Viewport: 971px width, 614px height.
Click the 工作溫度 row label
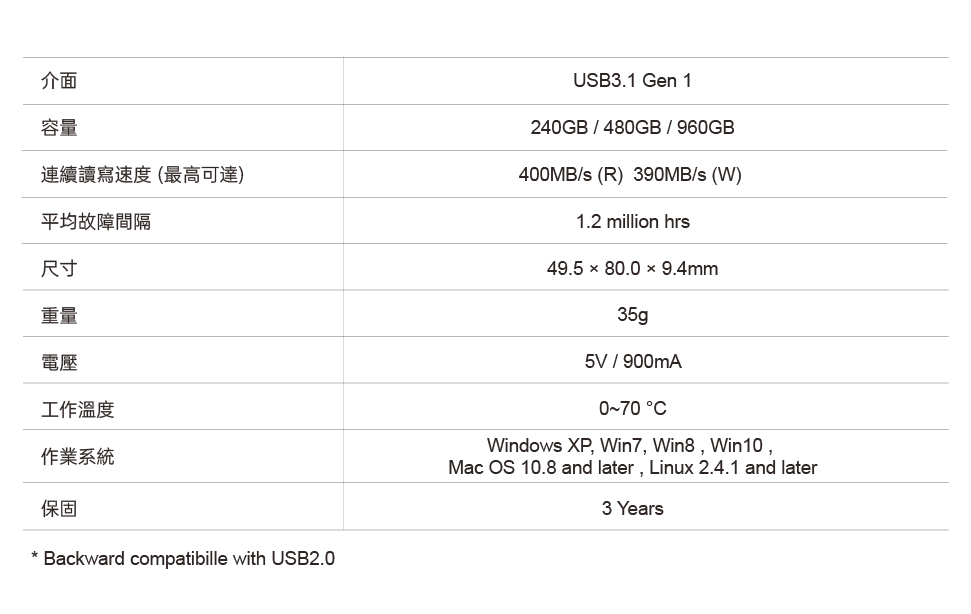78,409
